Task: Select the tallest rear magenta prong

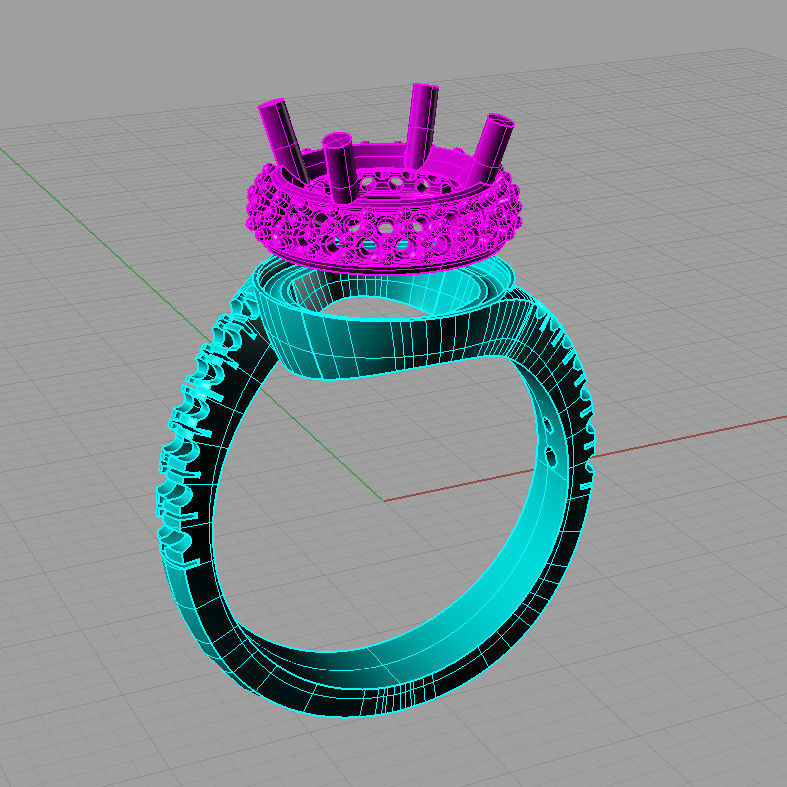Action: [x=422, y=125]
